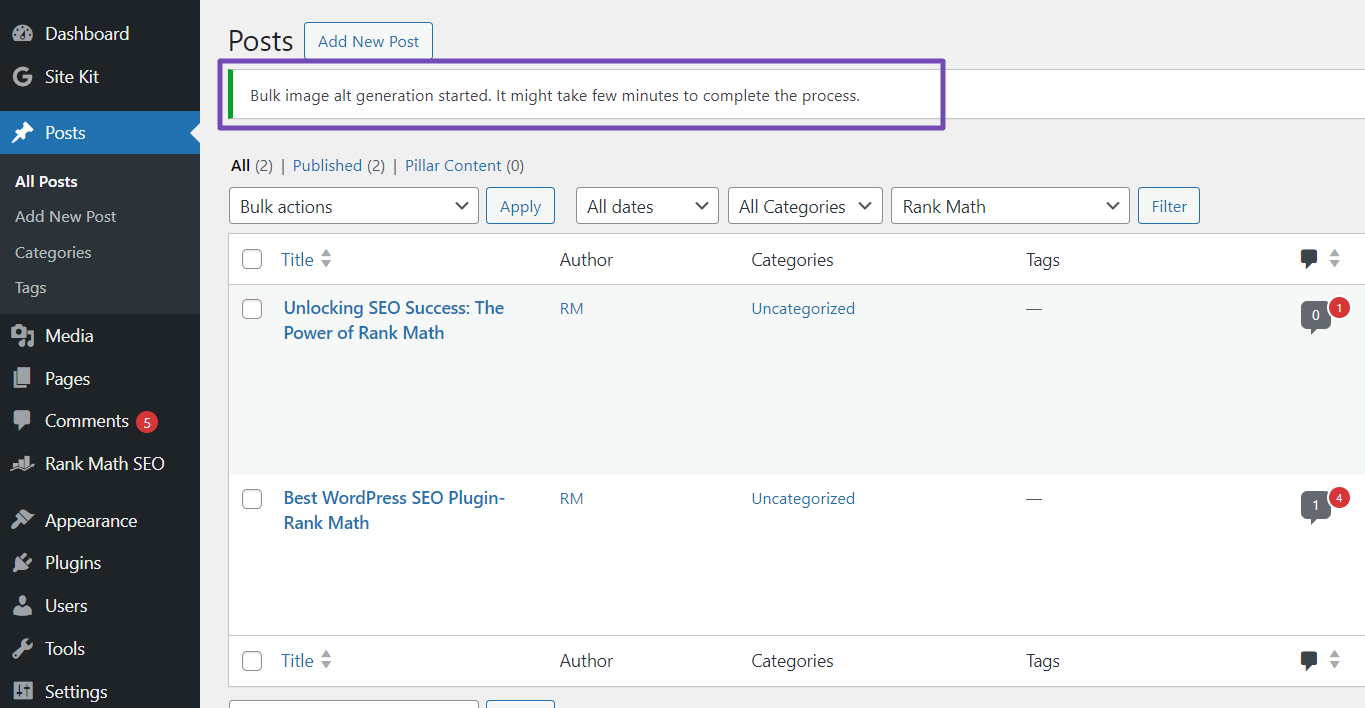Click the Site Kit Google icon

(x=22, y=77)
